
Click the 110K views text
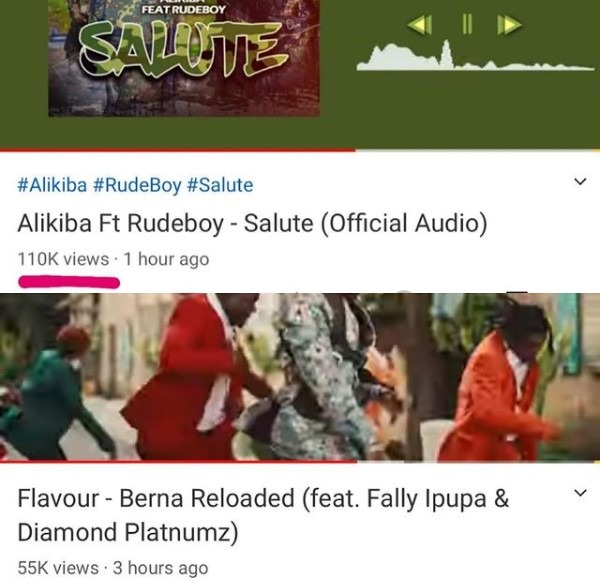[64, 259]
